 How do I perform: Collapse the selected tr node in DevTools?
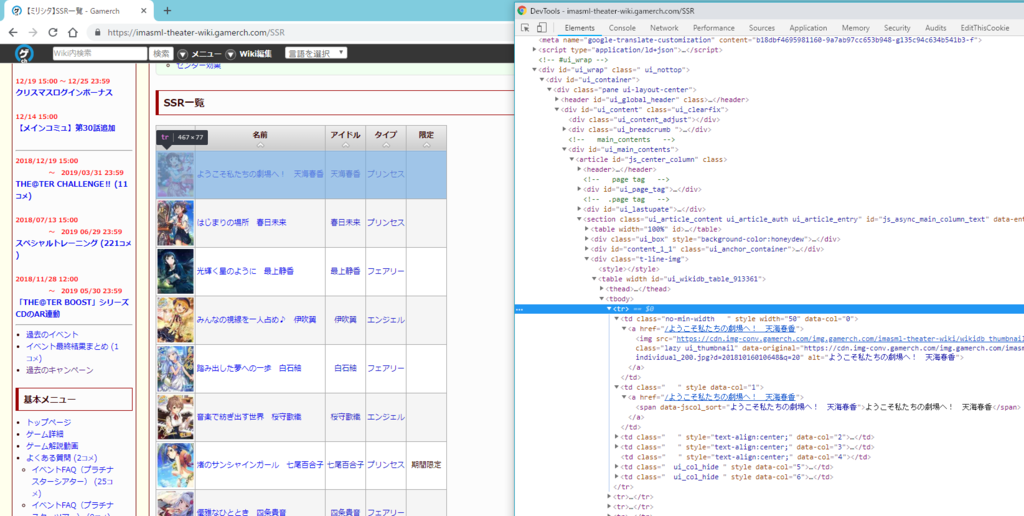click(609, 309)
